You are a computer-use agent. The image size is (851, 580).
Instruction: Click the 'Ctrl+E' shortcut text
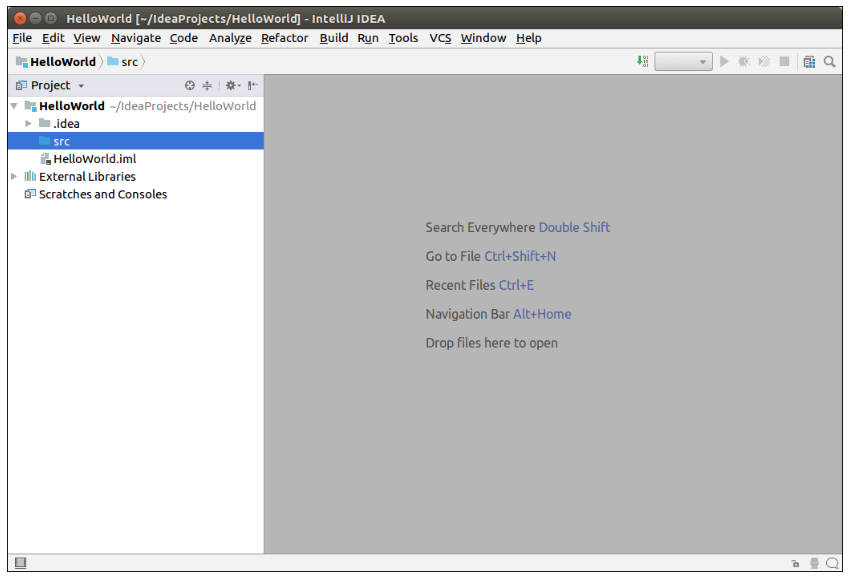[516, 285]
